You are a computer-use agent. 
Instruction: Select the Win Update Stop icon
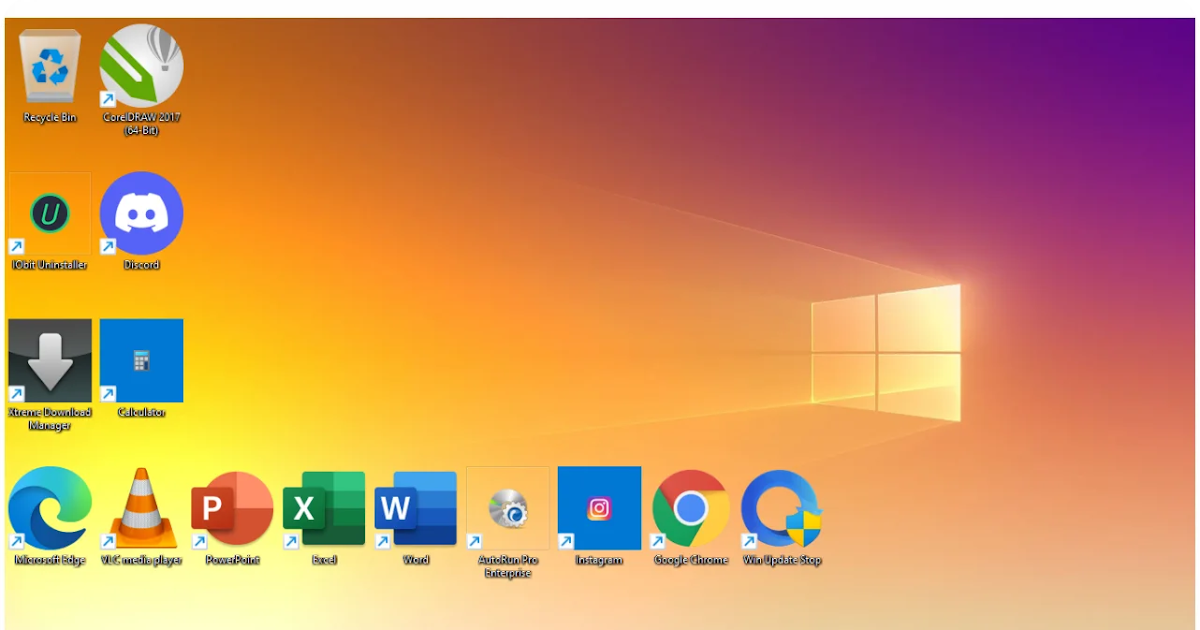pyautogui.click(x=782, y=508)
